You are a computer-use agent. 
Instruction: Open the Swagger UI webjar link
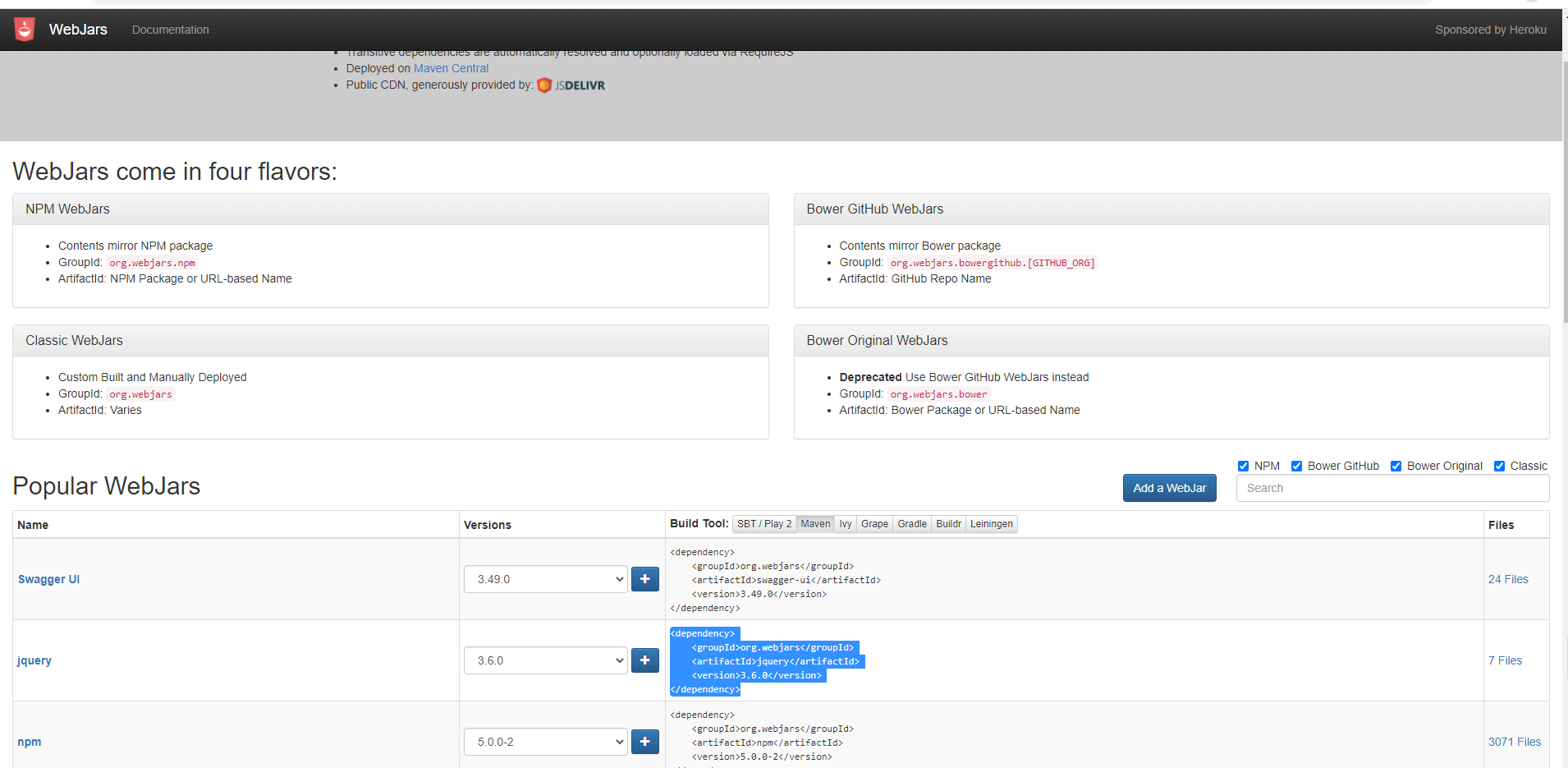(x=48, y=579)
